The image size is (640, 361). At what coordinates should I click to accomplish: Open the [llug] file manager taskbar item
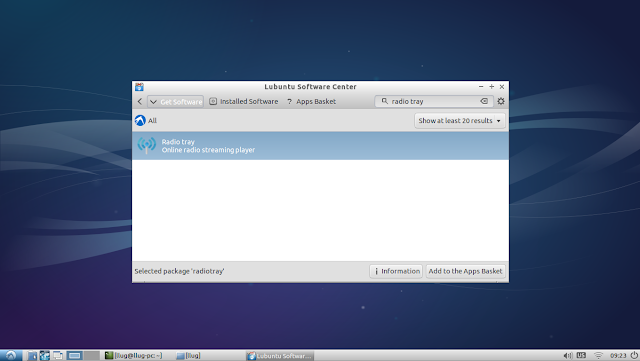coord(188,355)
